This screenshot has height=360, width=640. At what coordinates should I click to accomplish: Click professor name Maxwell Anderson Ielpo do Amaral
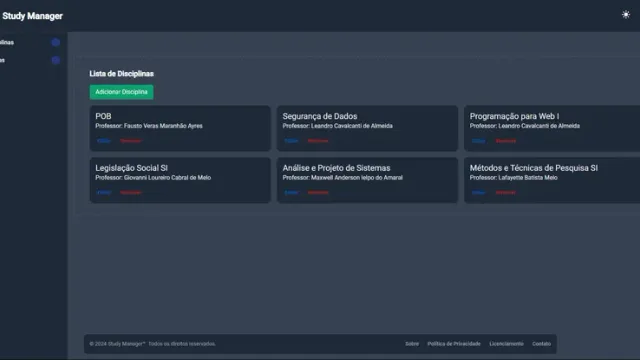click(x=357, y=178)
